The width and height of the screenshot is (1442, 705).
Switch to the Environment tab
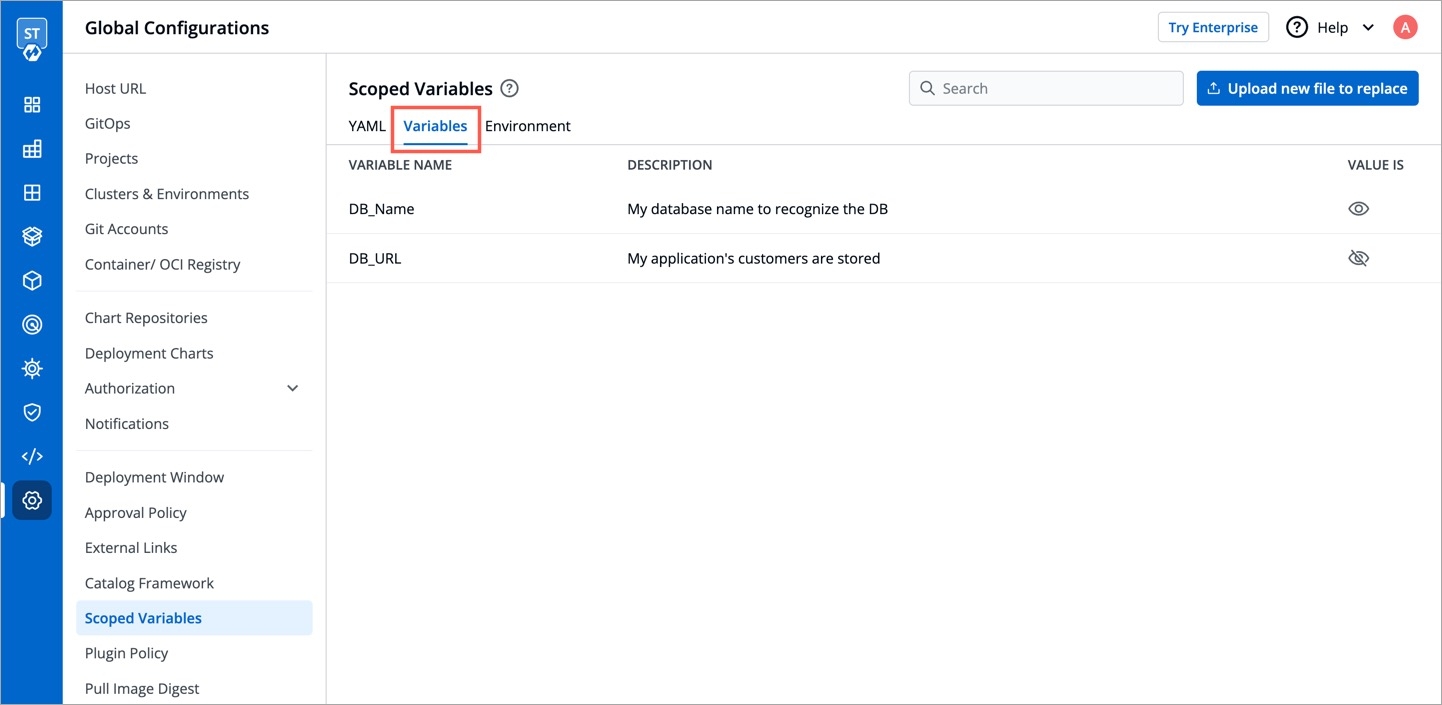click(x=527, y=126)
